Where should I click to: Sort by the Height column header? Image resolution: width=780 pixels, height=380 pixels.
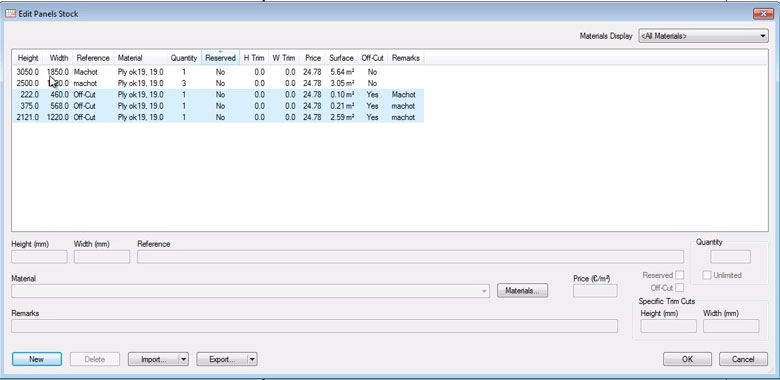coord(28,58)
